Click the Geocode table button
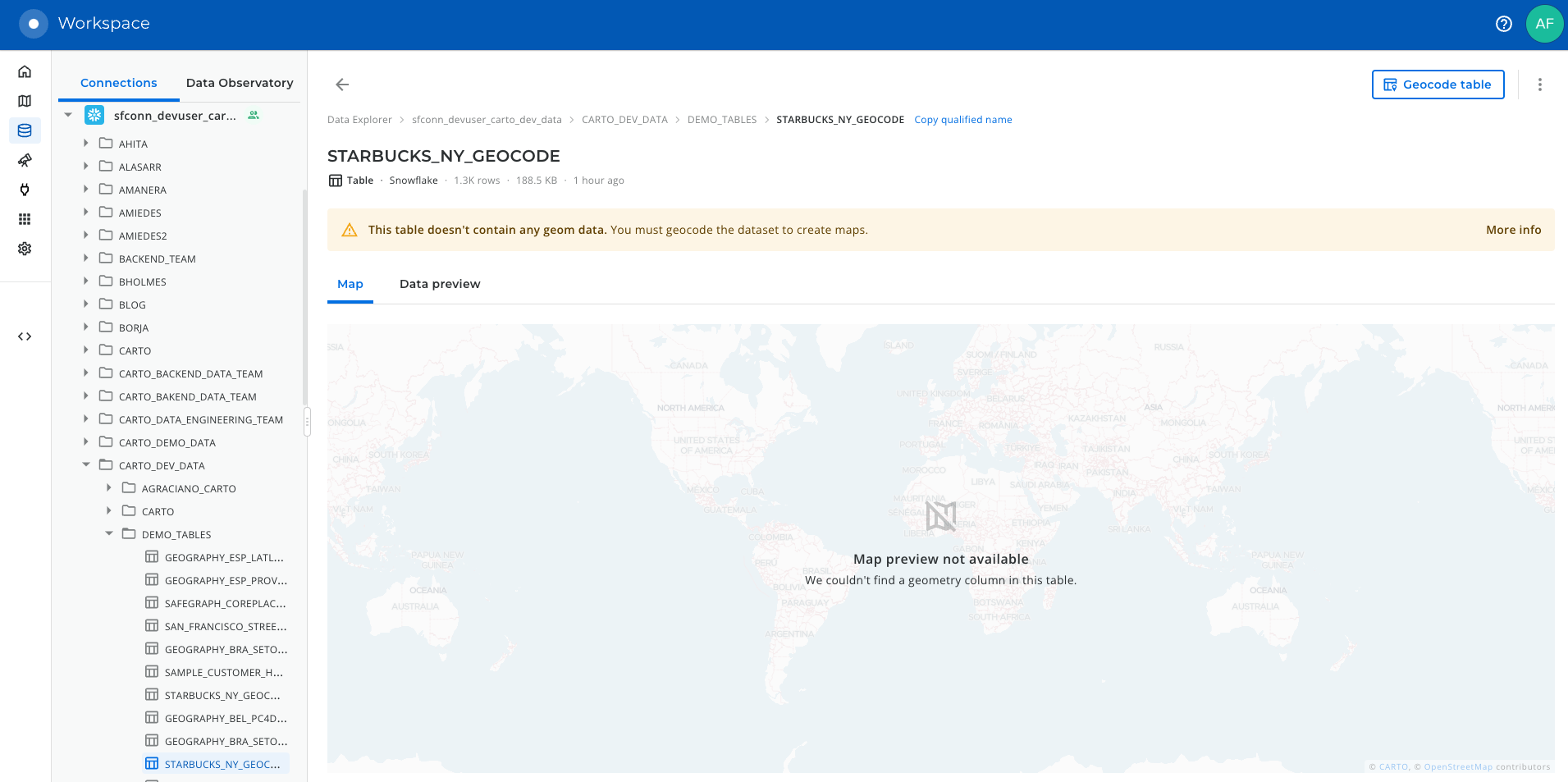This screenshot has height=782, width=1568. tap(1438, 85)
